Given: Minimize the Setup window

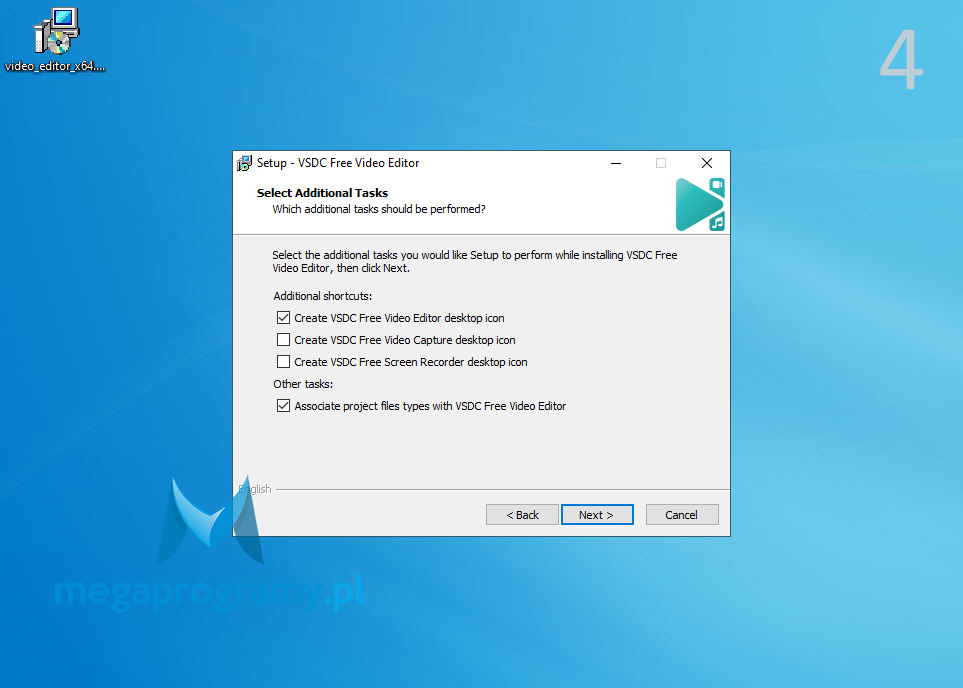Looking at the screenshot, I should point(615,163).
